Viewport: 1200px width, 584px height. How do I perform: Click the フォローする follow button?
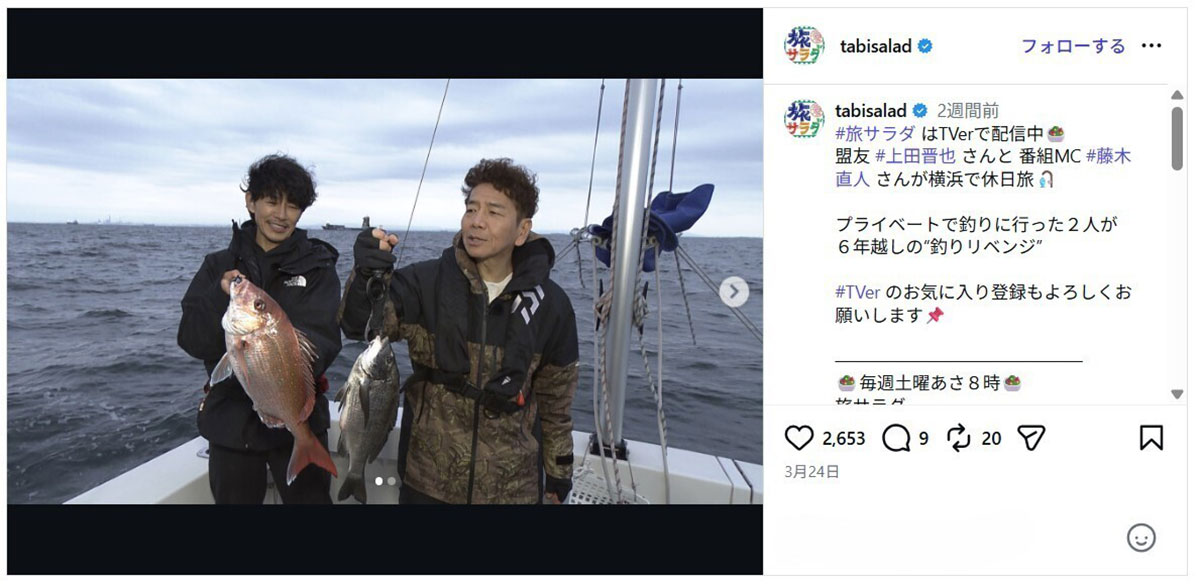click(1073, 46)
